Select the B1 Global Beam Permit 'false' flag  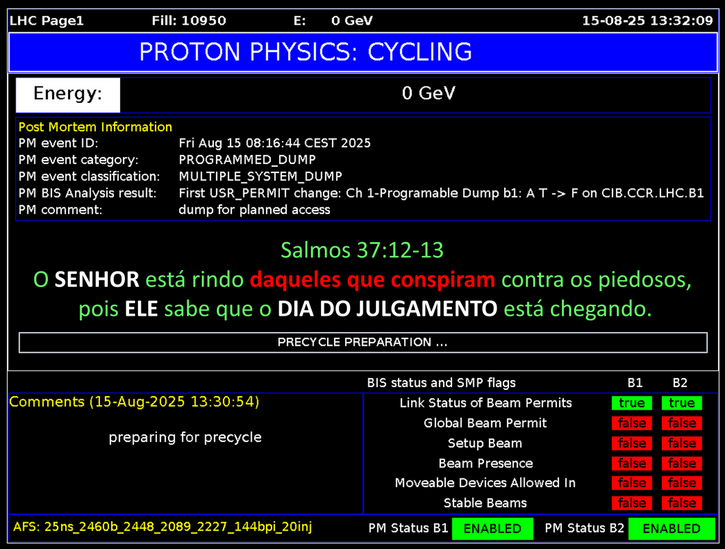pos(631,423)
